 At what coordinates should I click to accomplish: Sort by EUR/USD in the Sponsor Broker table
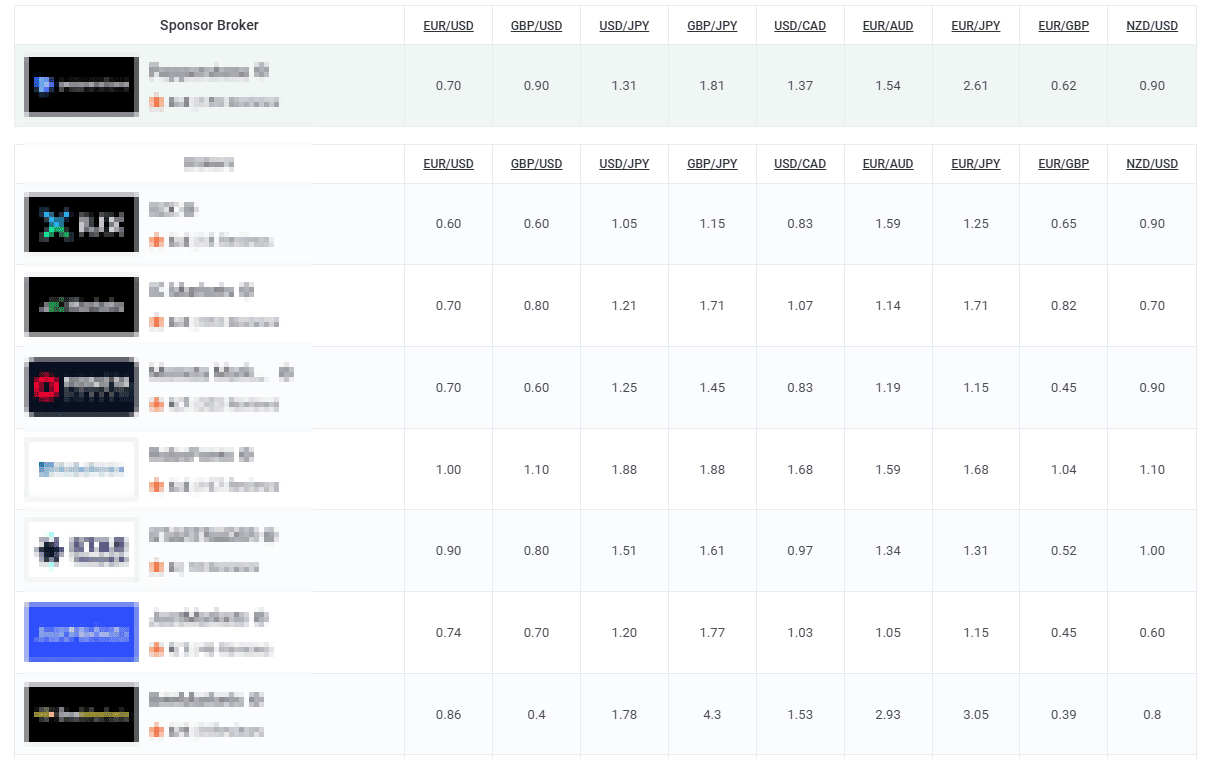tap(448, 26)
